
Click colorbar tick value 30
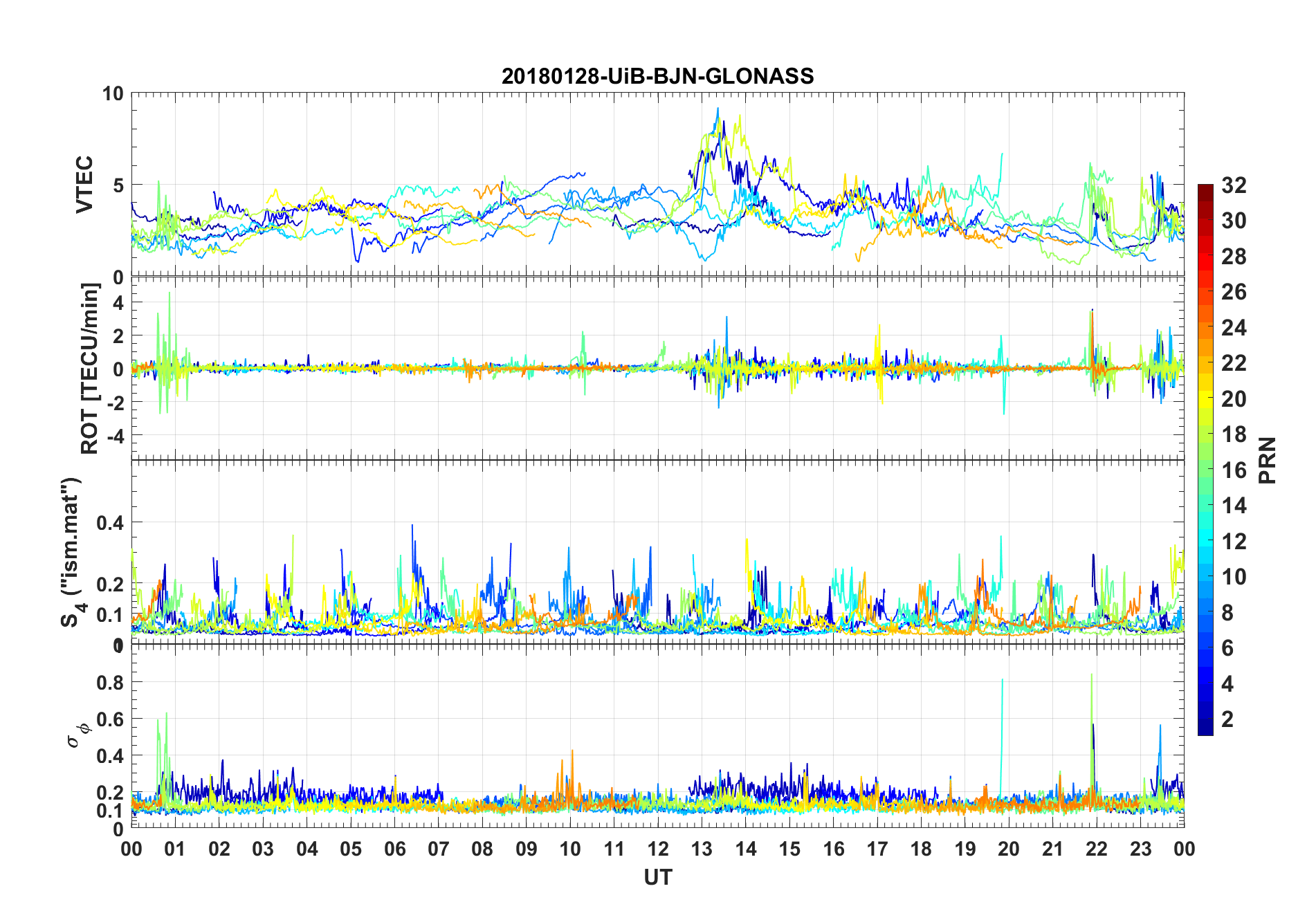(1234, 221)
